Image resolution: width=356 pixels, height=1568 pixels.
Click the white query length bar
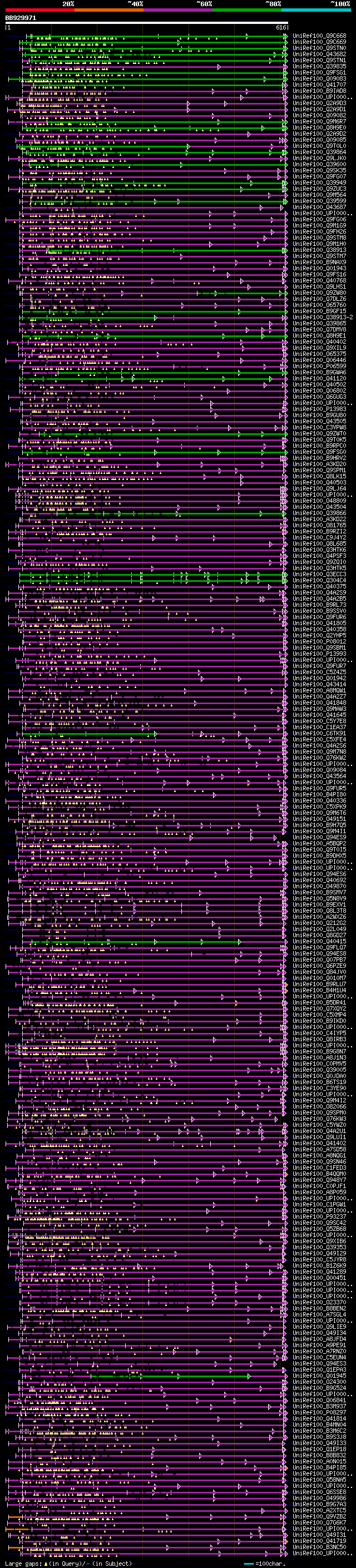click(x=147, y=23)
